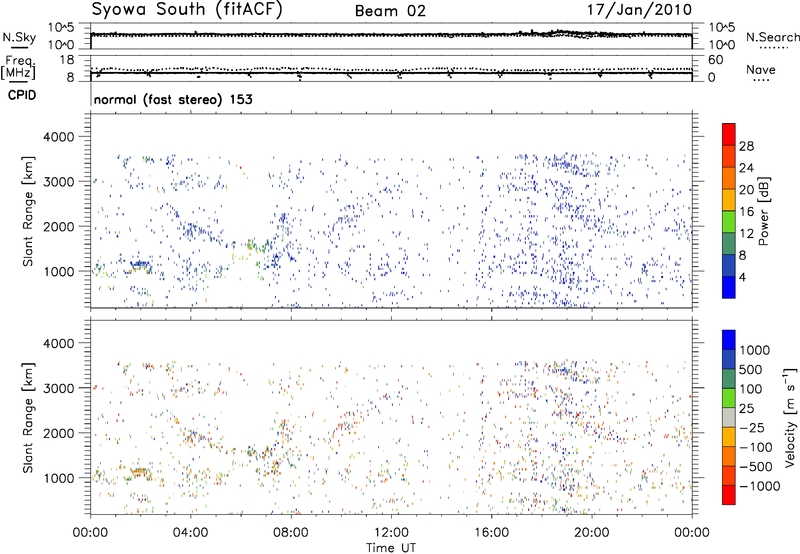Screen dimensions: 800x554
Task: Select the '1000' range tick in the velocity panel
Action: 58,478
